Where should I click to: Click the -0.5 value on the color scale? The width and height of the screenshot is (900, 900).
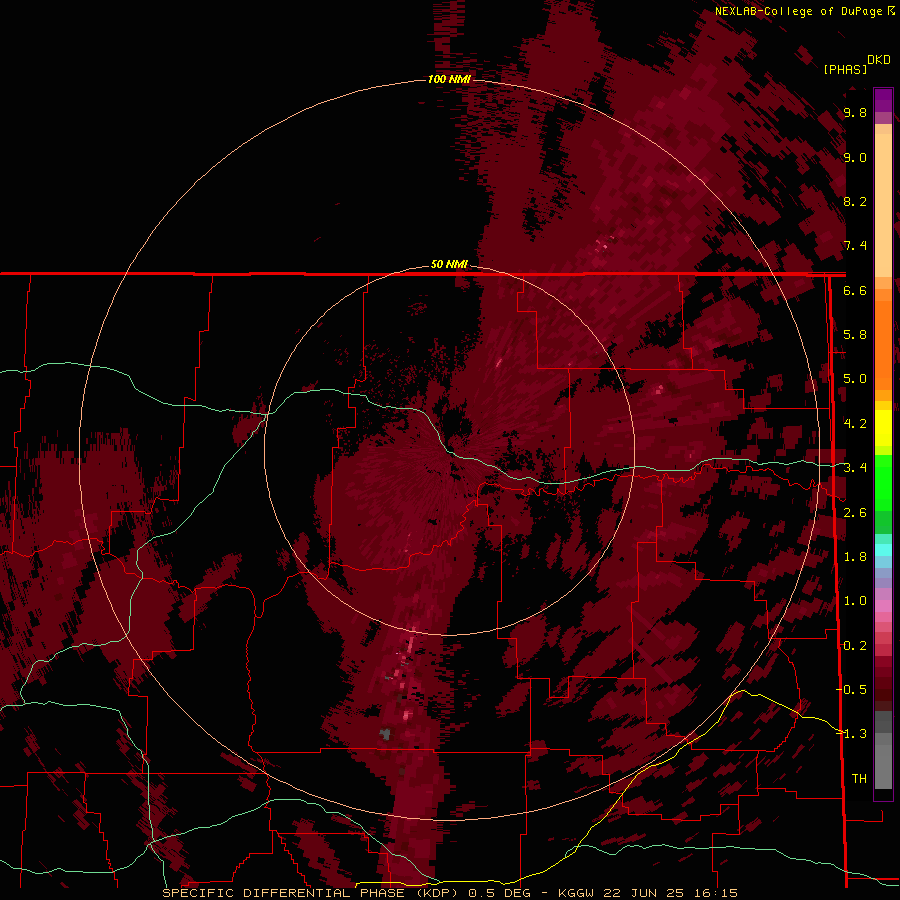(852, 689)
